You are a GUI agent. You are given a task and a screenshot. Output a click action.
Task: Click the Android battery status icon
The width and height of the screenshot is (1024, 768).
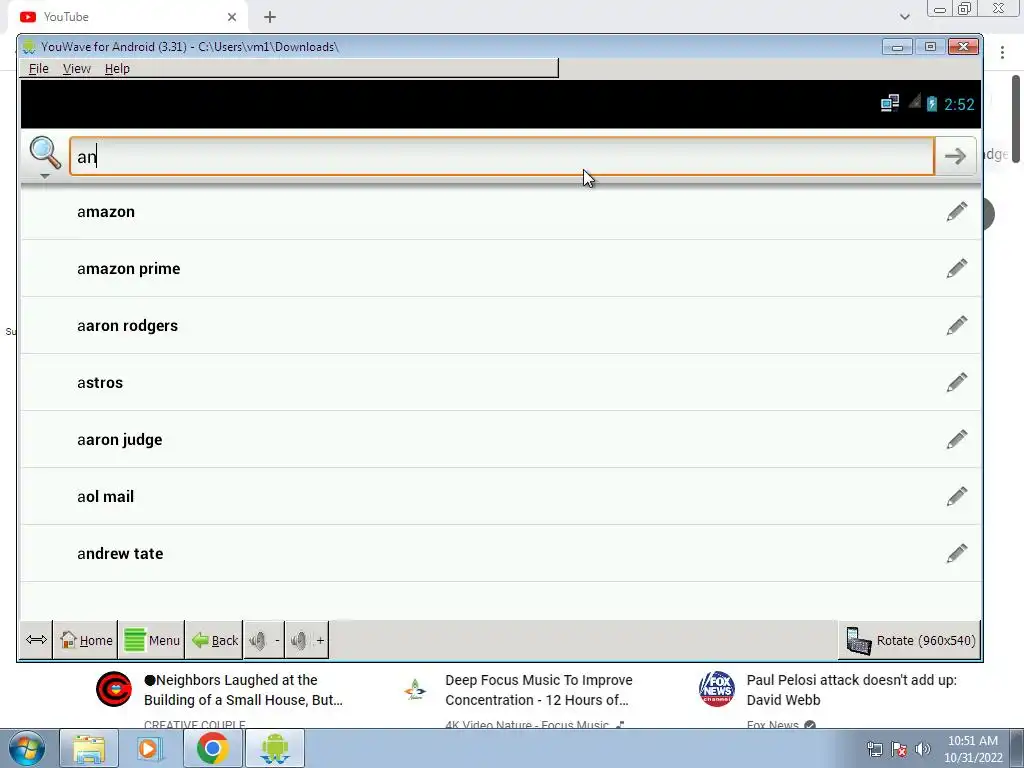(932, 104)
